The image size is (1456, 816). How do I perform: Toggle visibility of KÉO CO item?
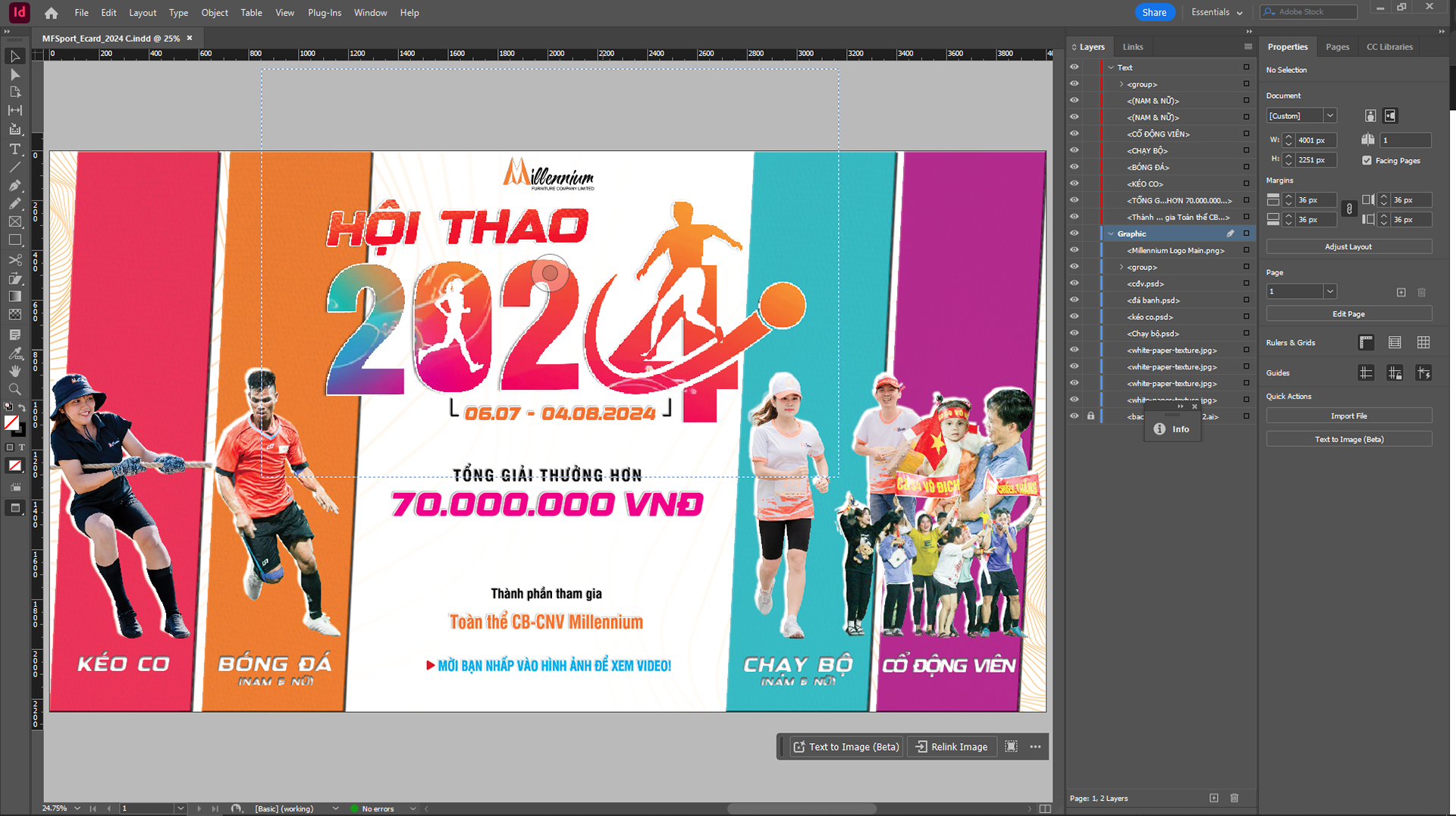[x=1075, y=184]
